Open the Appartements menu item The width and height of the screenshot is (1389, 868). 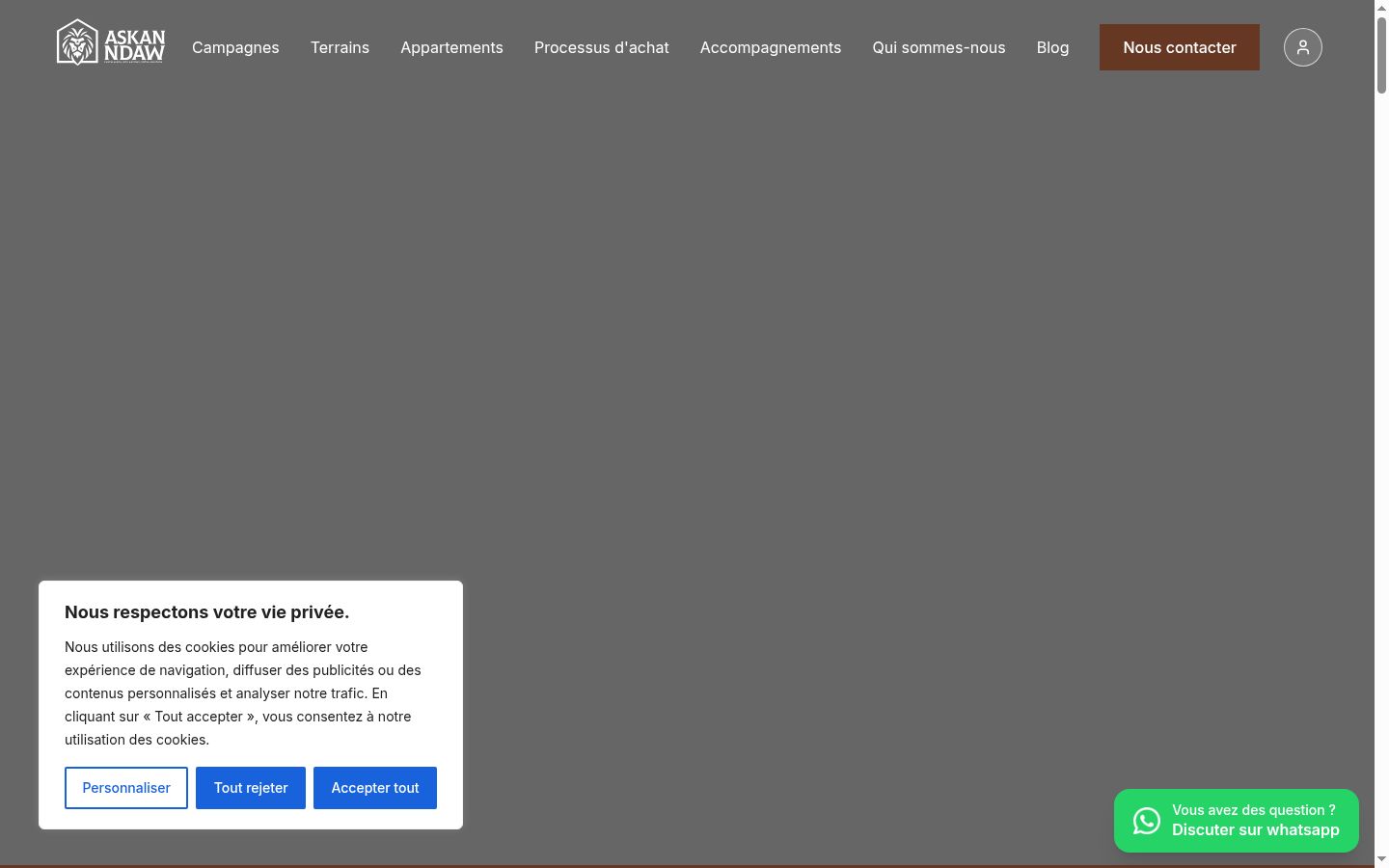[x=451, y=47]
